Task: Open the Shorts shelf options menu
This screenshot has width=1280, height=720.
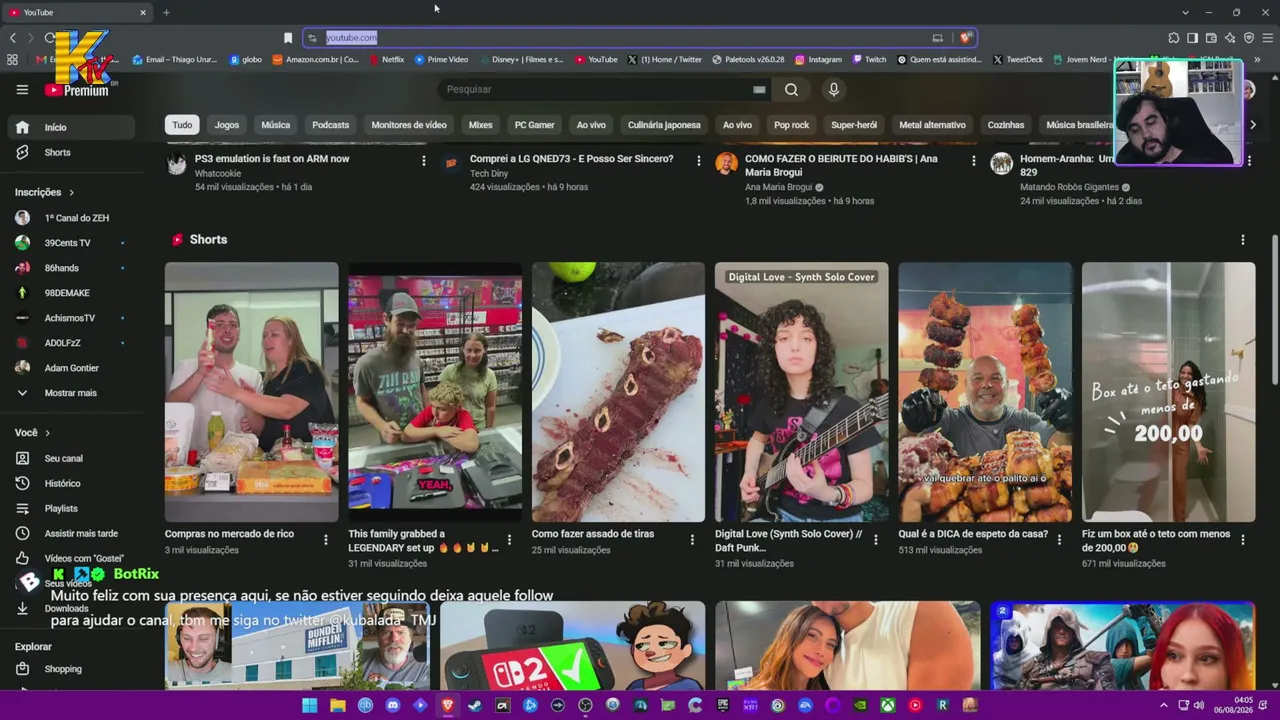Action: (1243, 240)
